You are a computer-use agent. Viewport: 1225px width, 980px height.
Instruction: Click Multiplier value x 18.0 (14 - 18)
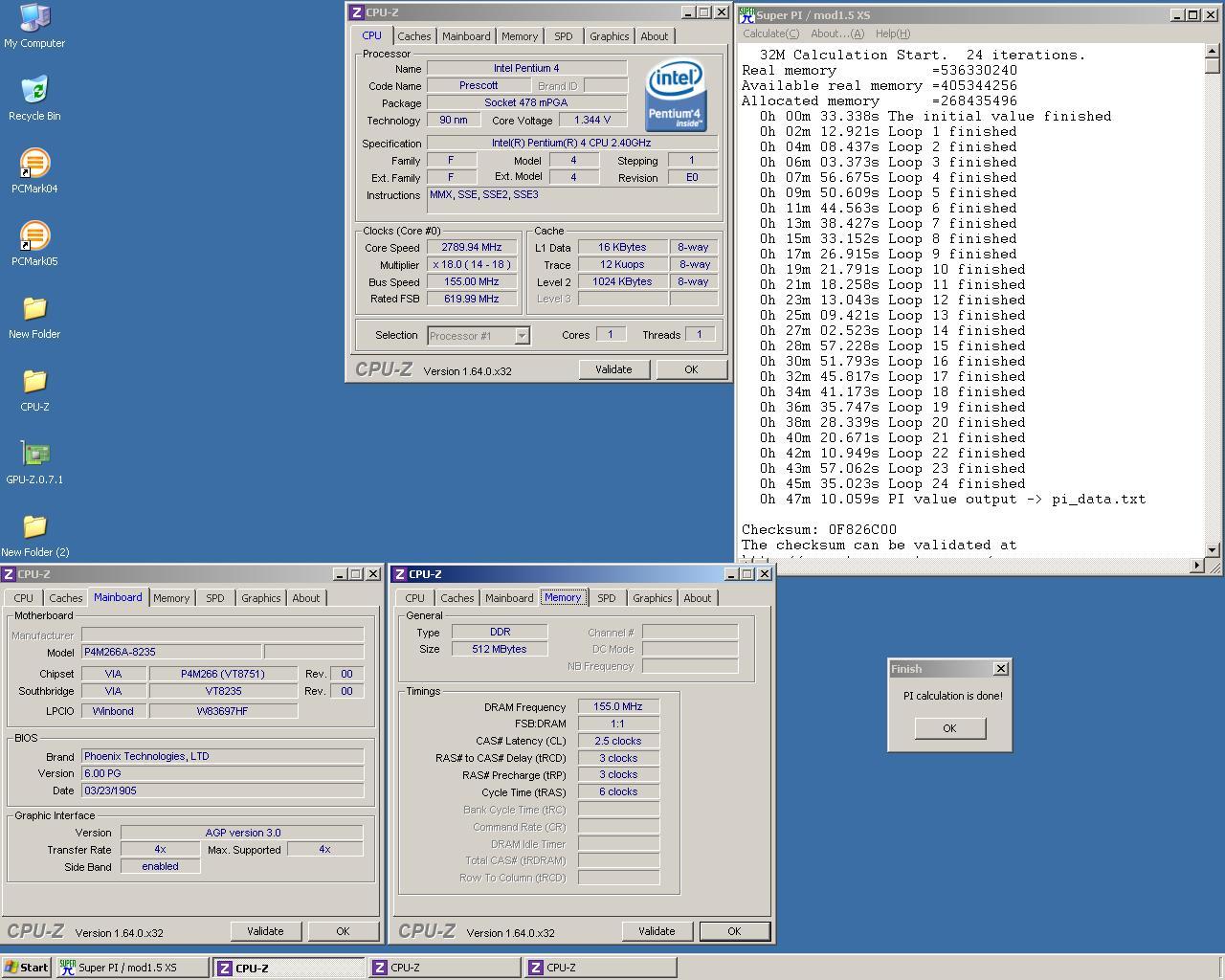(x=472, y=264)
